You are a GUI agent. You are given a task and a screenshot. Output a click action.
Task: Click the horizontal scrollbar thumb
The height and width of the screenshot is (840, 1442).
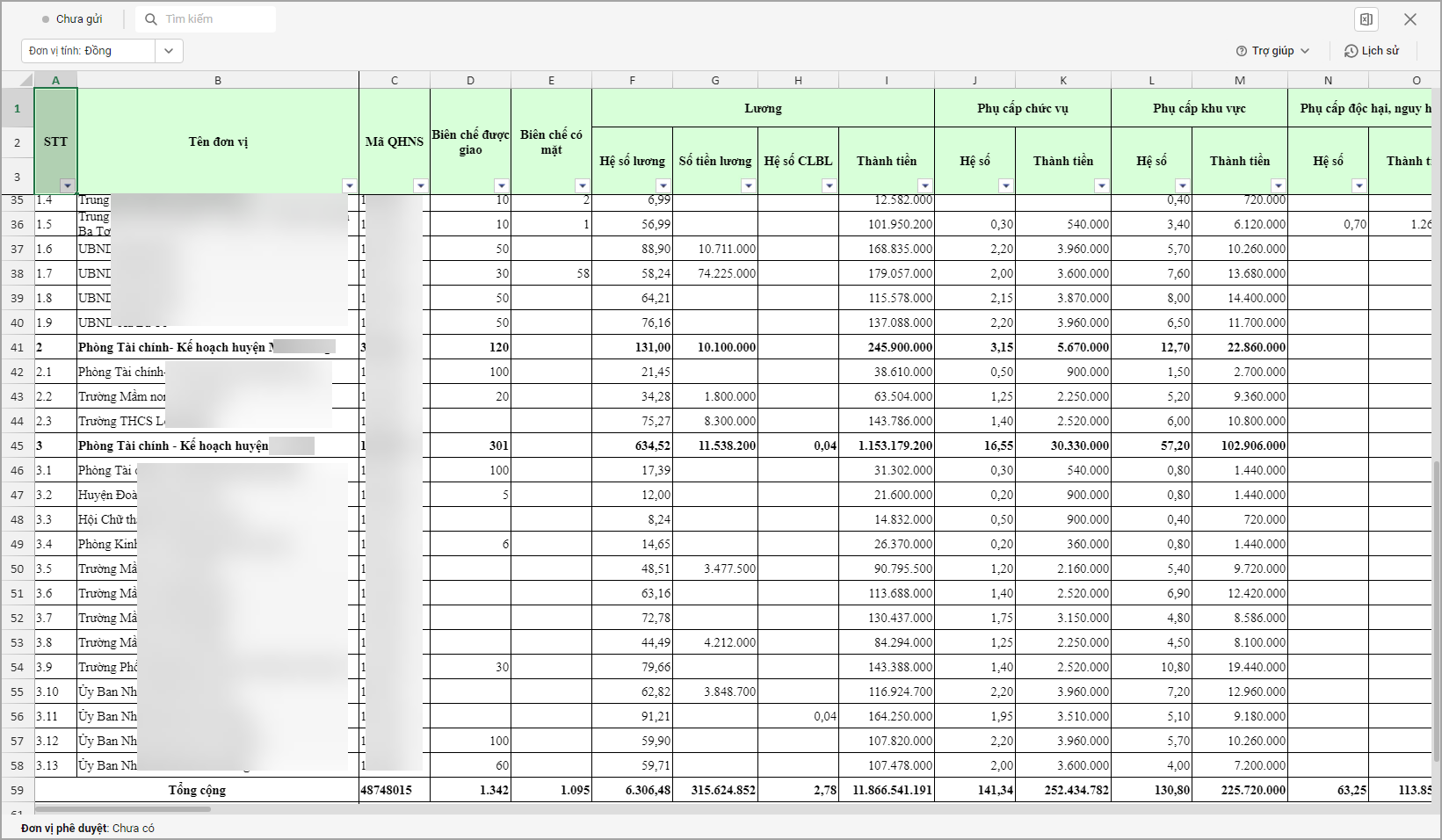tap(123, 809)
